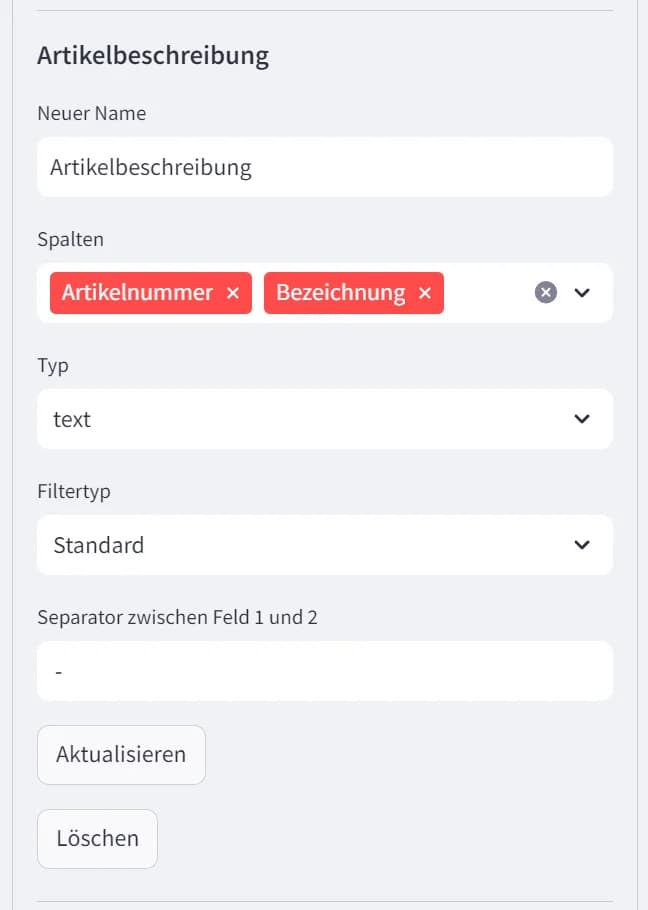Click the Separator input field

[324, 671]
